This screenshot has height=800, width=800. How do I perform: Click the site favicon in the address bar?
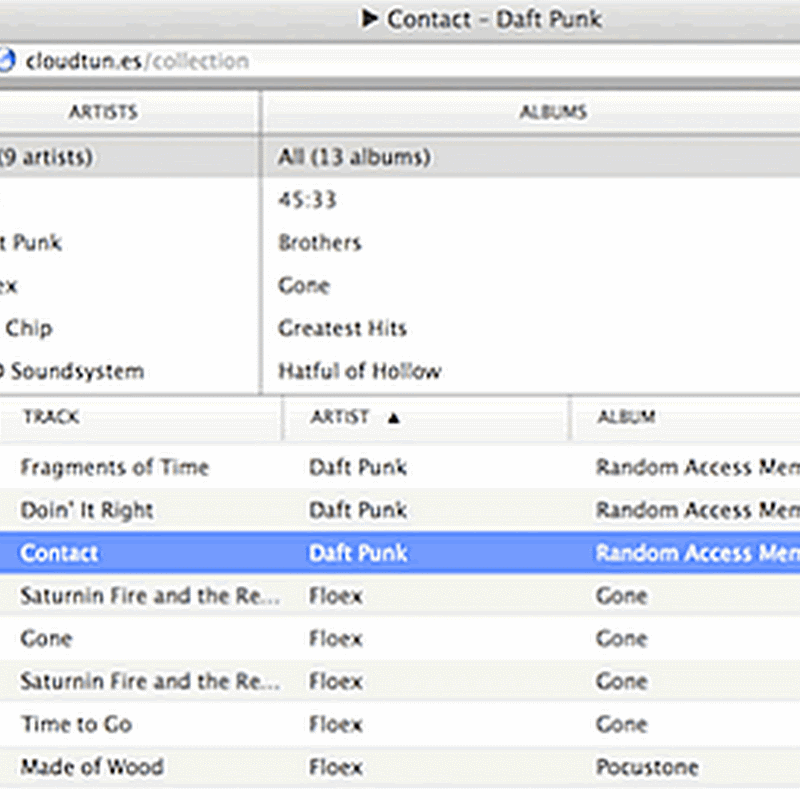point(4,61)
